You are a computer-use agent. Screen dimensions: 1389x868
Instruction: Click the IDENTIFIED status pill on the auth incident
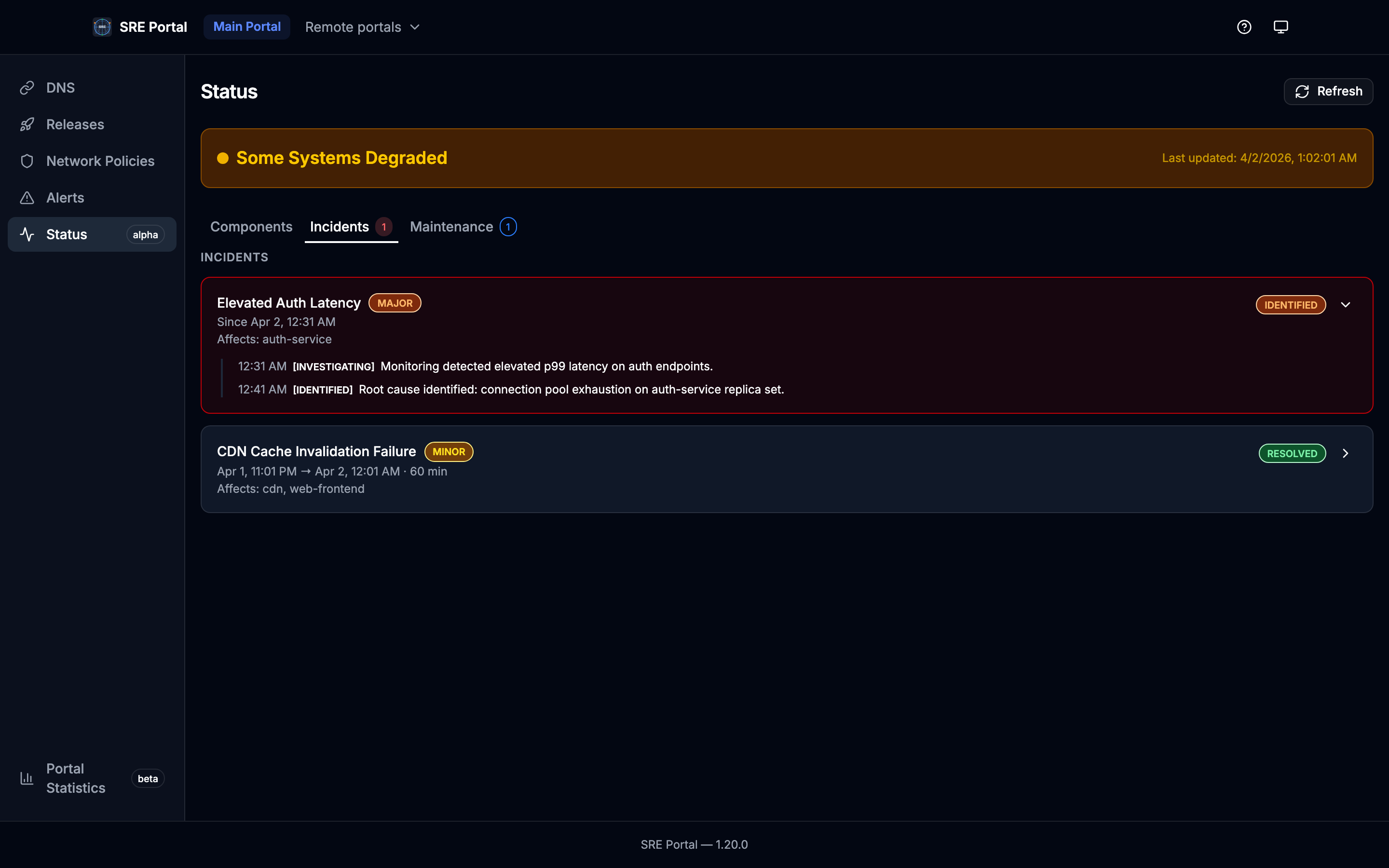click(1290, 304)
